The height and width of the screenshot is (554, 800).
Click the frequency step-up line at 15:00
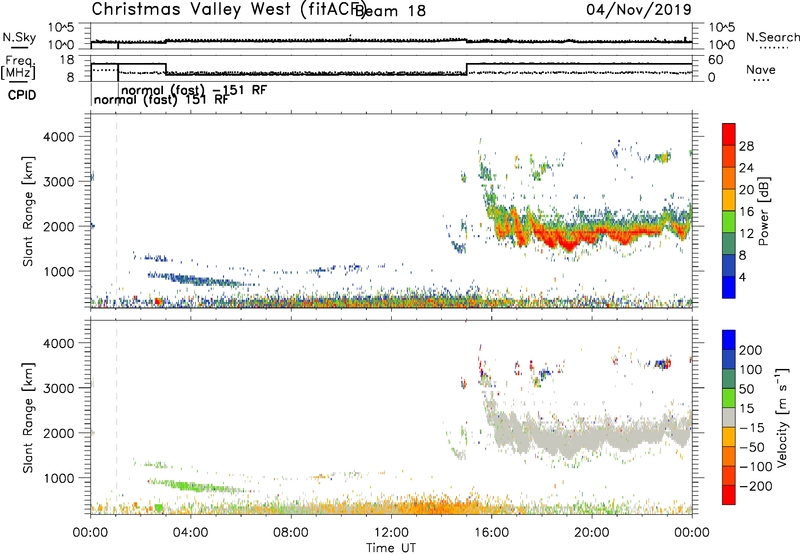[x=467, y=69]
